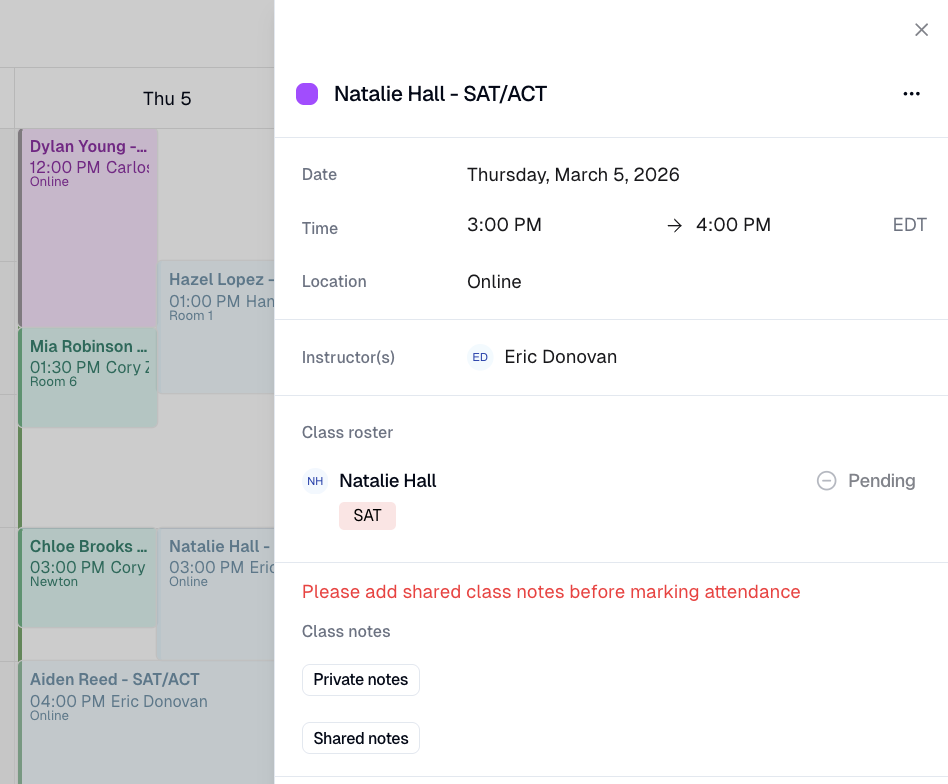Edit the 3:00 PM start time
The image size is (948, 784).
point(504,225)
